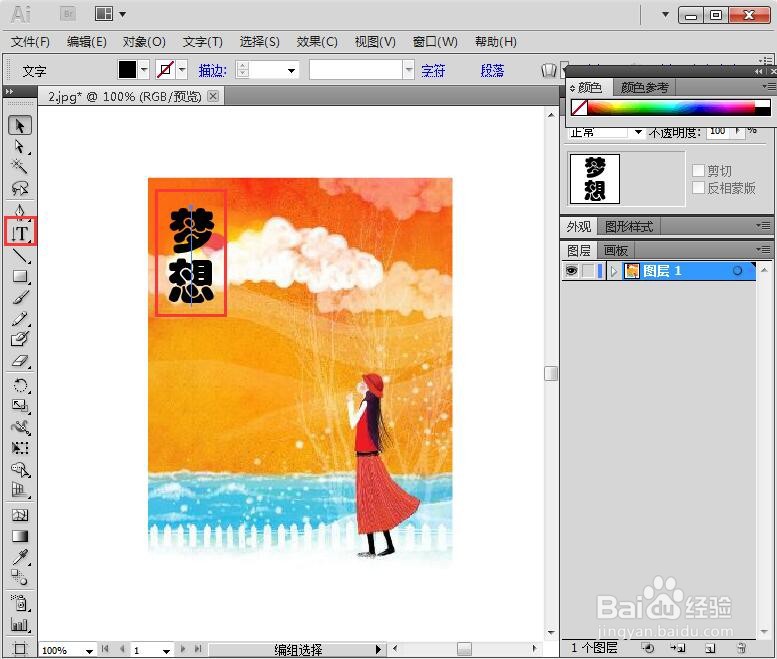Select the Symbol Sprayer tool

pyautogui.click(x=20, y=603)
